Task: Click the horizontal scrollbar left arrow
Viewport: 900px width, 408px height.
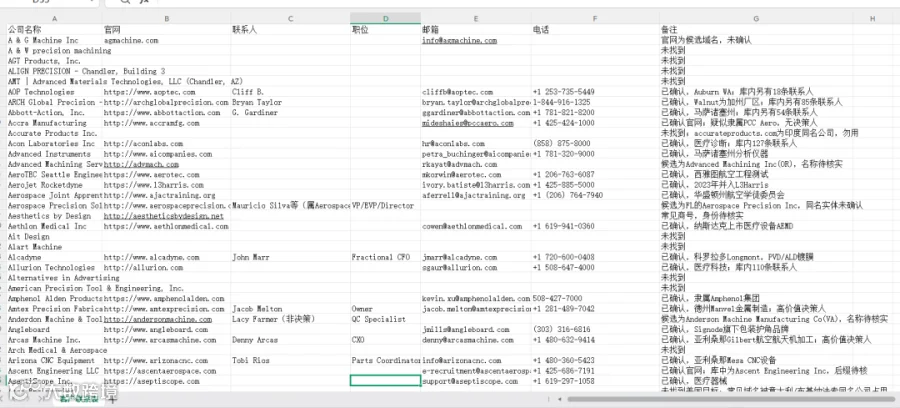Action: 559,399
